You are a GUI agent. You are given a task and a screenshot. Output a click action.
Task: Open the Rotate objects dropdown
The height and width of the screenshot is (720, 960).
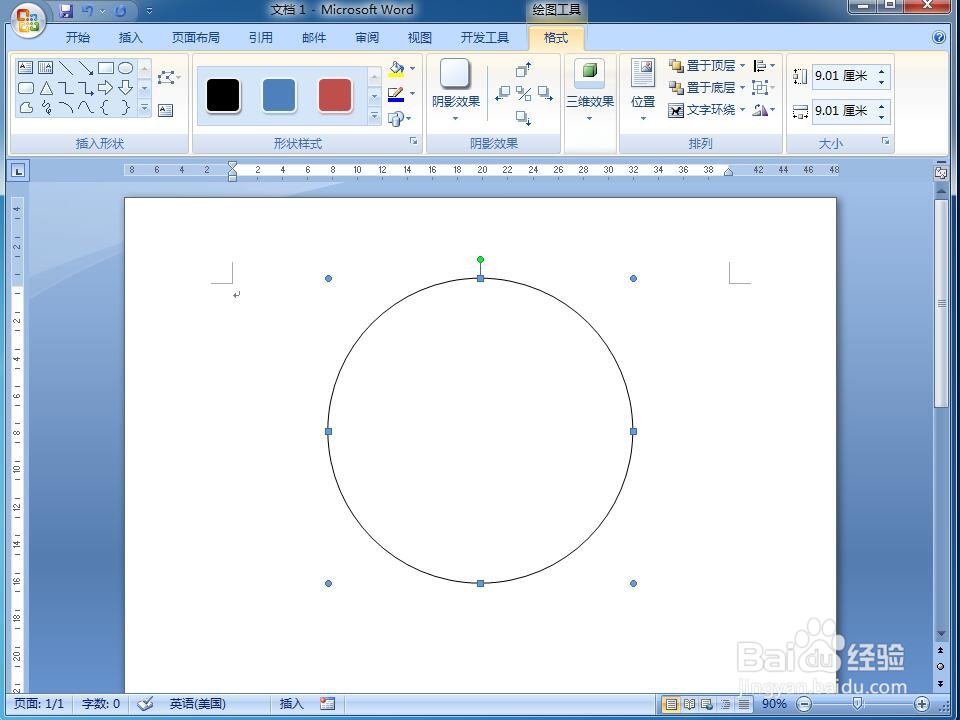pyautogui.click(x=763, y=110)
